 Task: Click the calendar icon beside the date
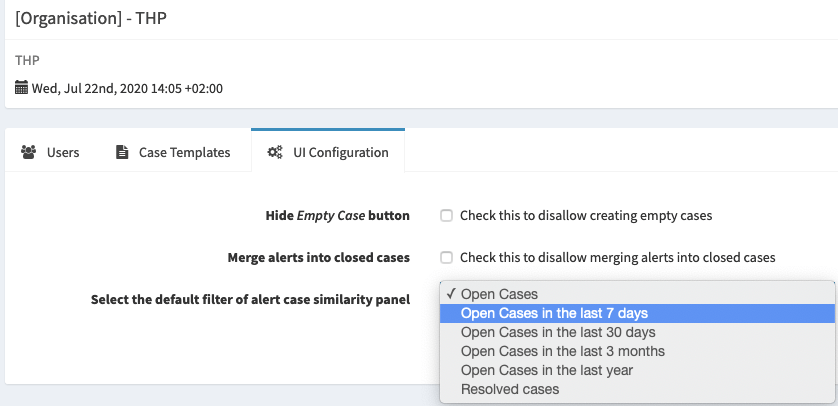(21, 88)
